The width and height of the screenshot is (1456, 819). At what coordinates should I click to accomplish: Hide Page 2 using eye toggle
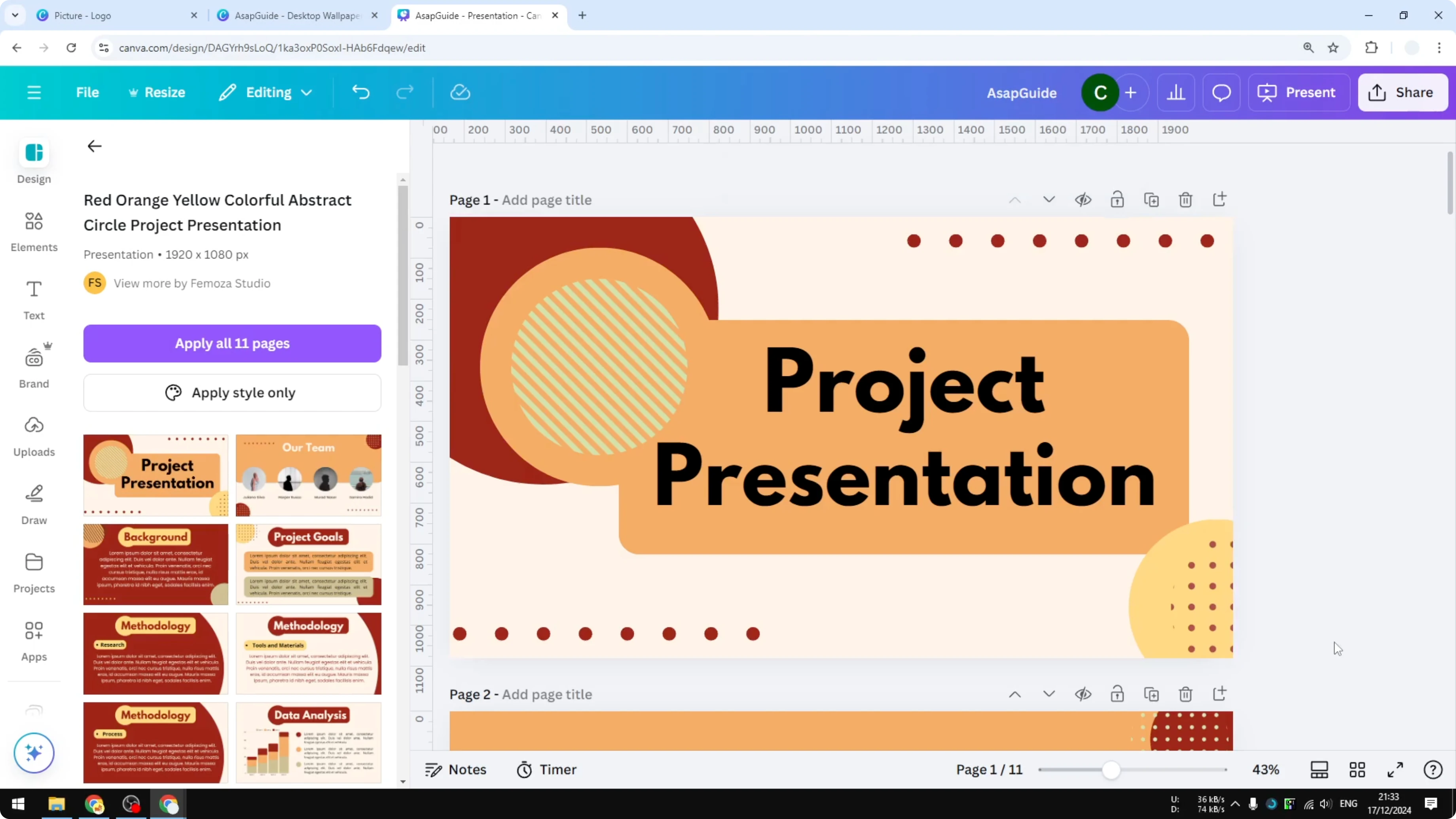click(1084, 694)
